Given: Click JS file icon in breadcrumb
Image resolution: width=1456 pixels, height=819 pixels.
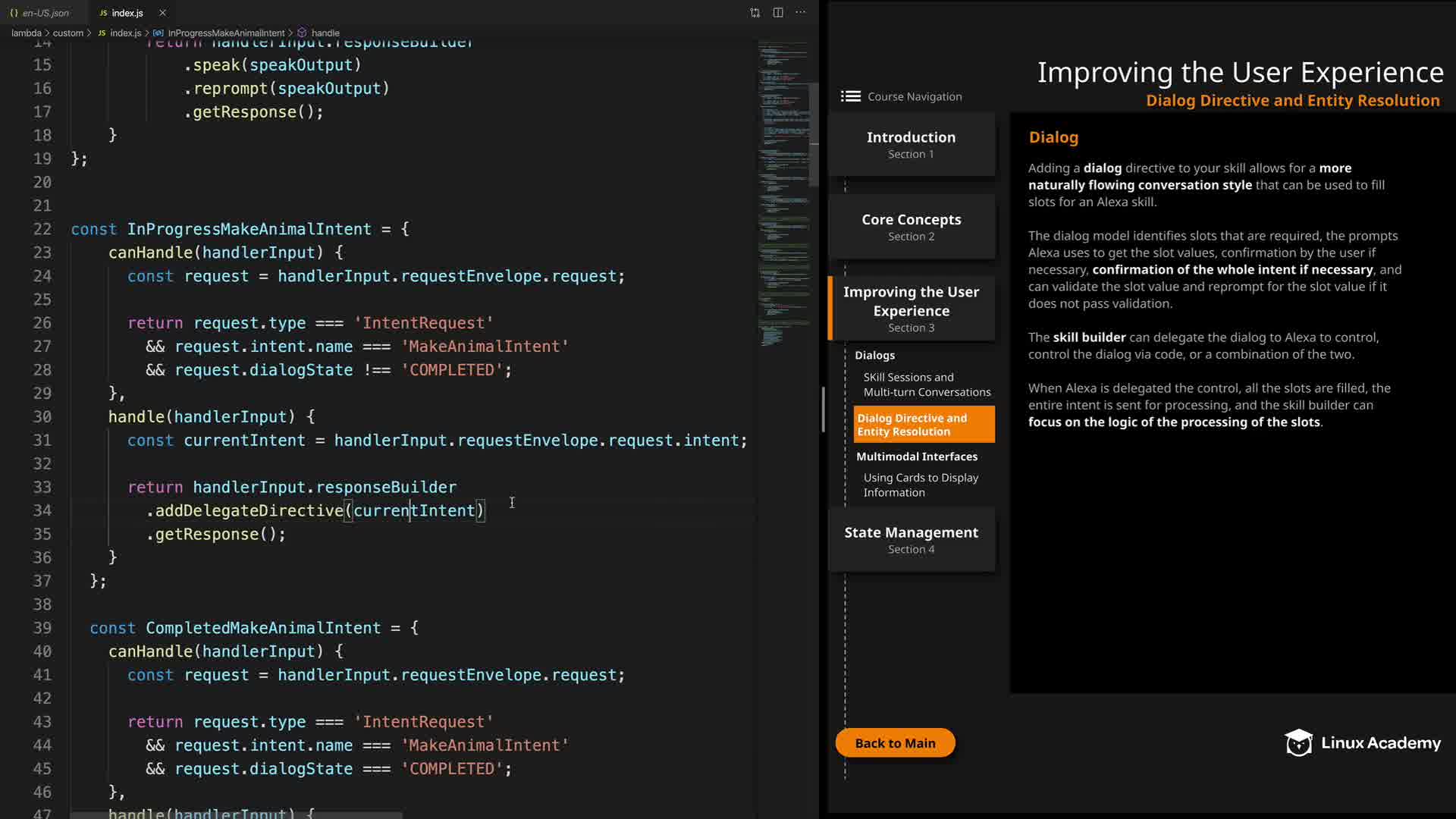Looking at the screenshot, I should coord(102,33).
